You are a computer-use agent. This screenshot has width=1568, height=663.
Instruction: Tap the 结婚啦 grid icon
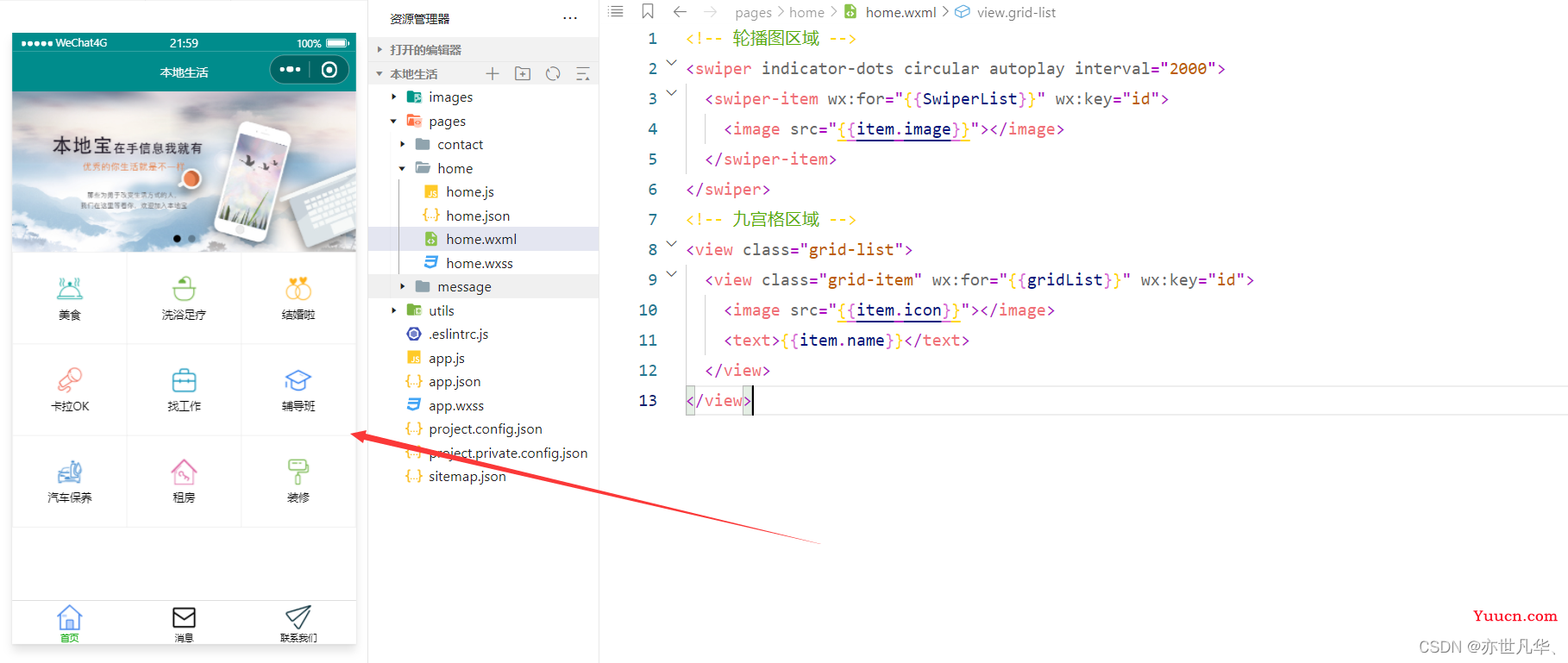pos(298,288)
